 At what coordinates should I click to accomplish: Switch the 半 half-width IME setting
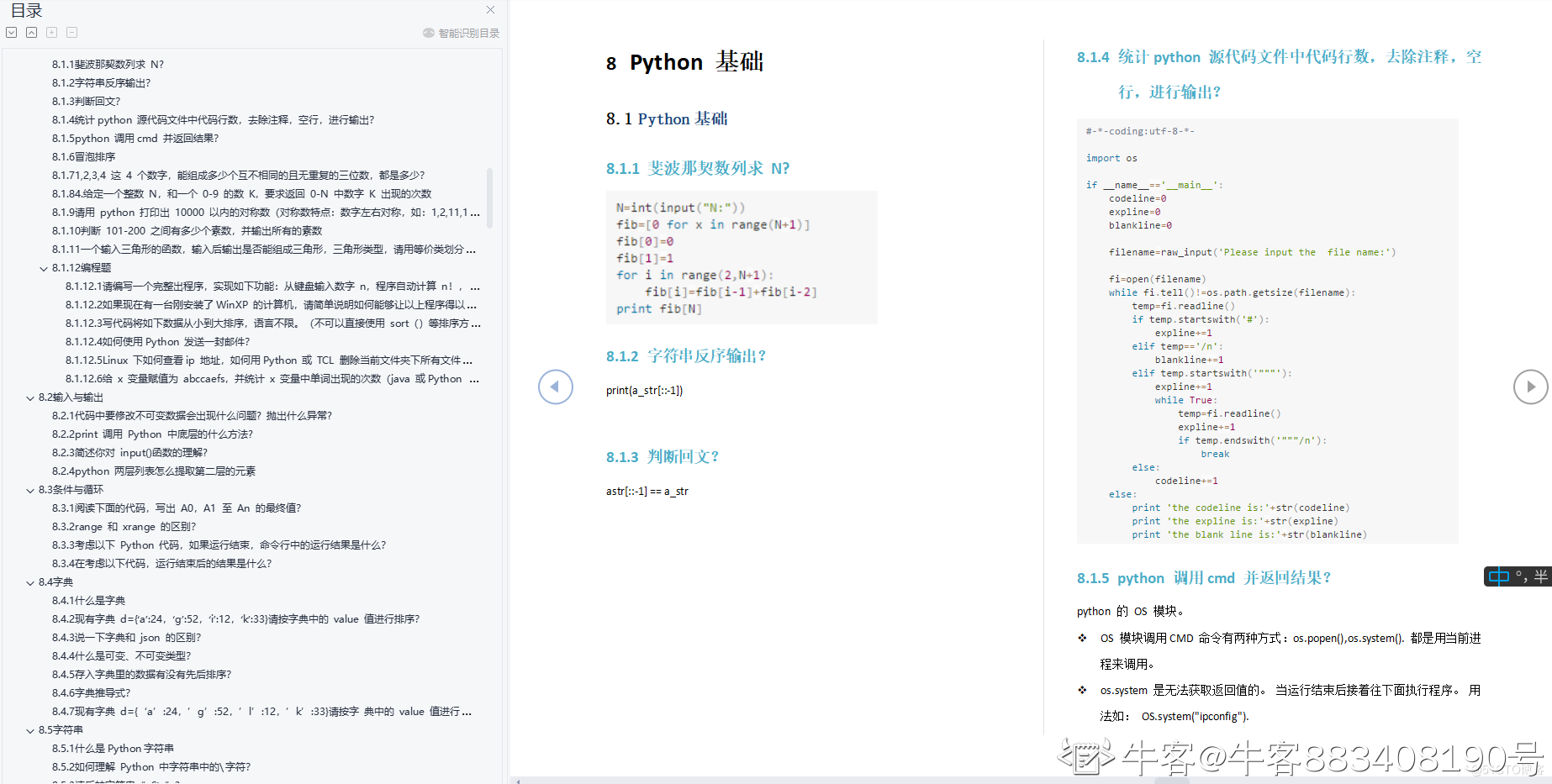(x=1540, y=576)
